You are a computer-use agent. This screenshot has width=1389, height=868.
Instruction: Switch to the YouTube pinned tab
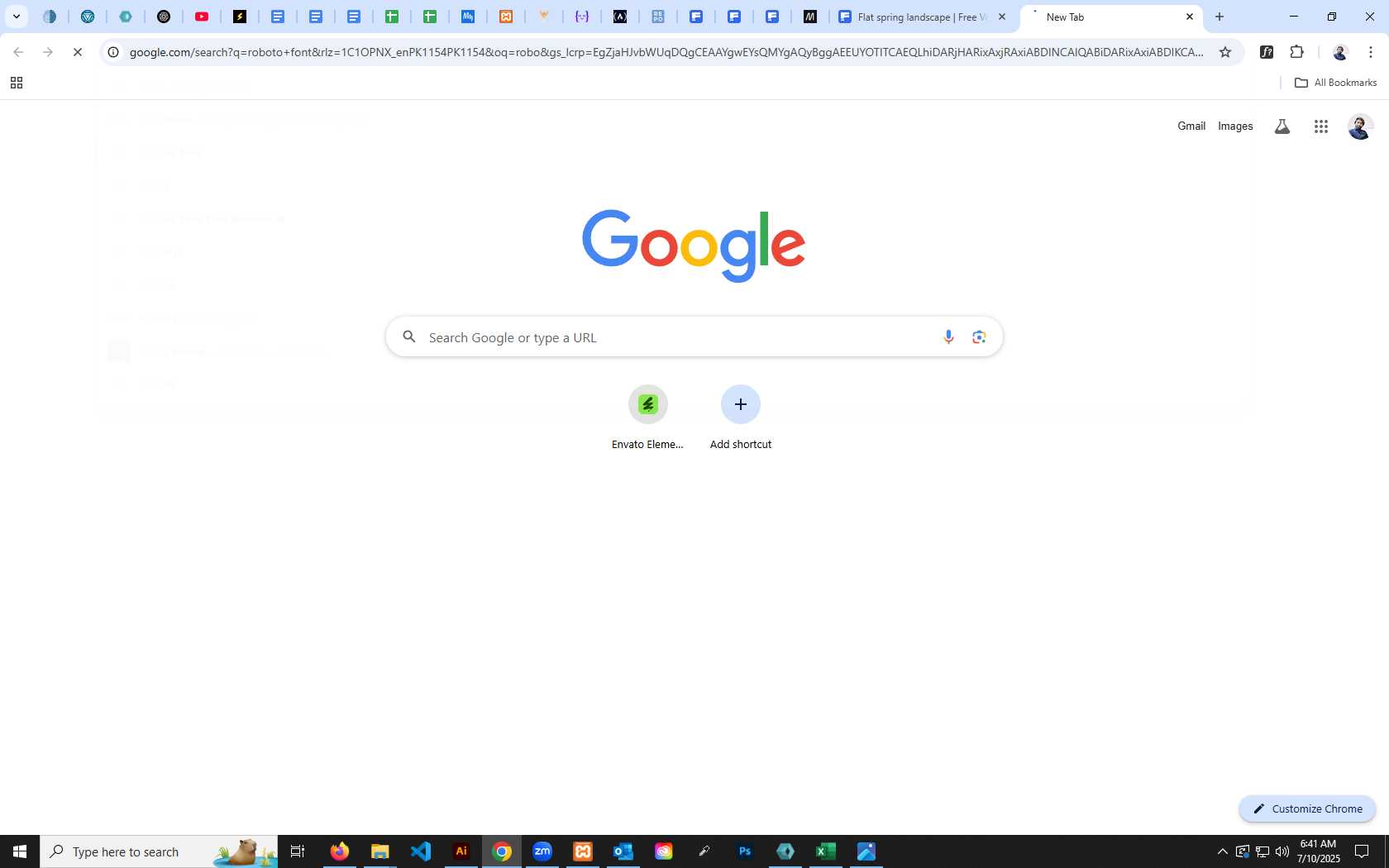tap(202, 17)
